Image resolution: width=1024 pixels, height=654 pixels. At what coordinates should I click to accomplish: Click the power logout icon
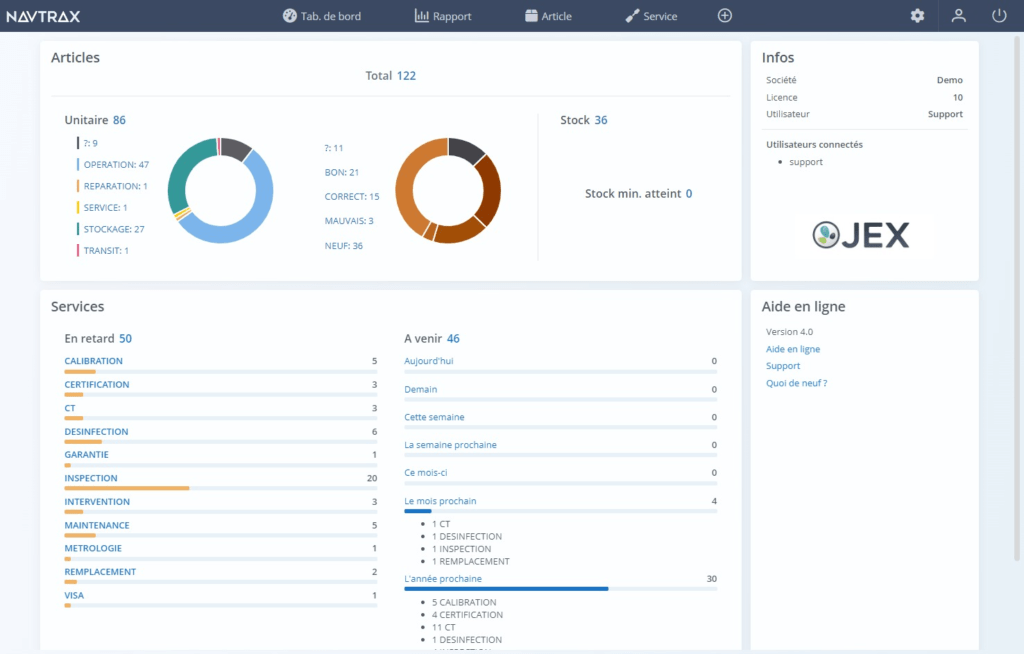[x=998, y=15]
